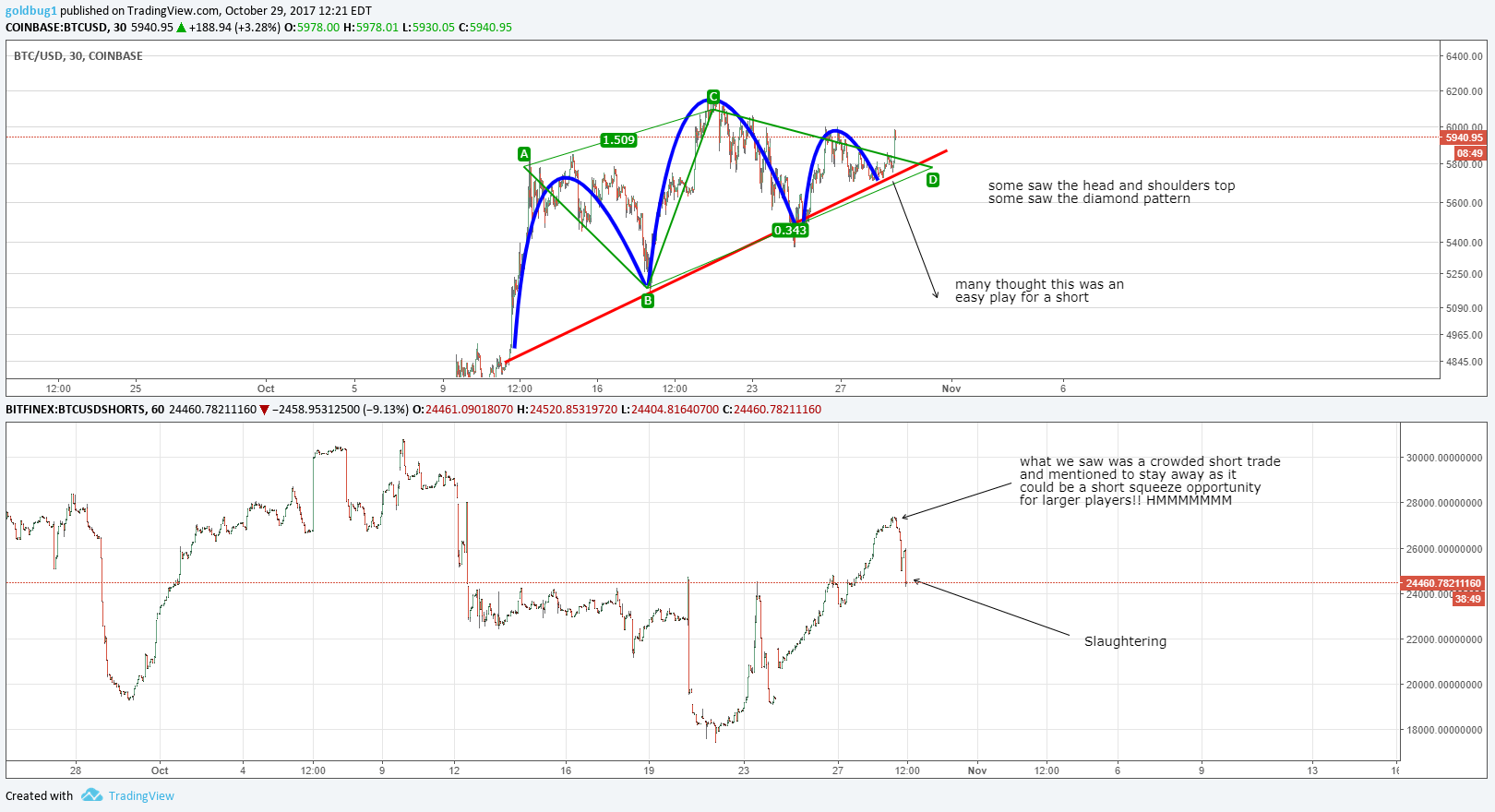Click the BTC/USD, 30, COINBASE chart title
The width and height of the screenshot is (1495, 812).
(78, 56)
